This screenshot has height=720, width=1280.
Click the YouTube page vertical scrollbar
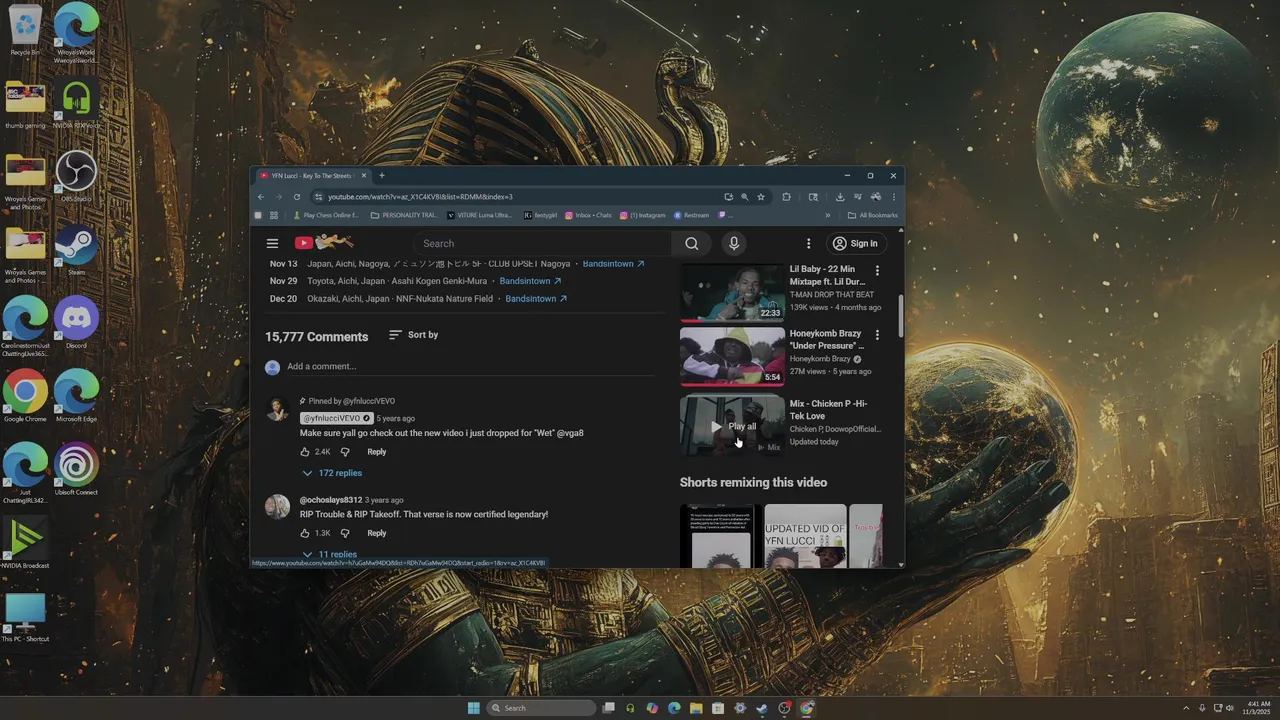(x=901, y=315)
